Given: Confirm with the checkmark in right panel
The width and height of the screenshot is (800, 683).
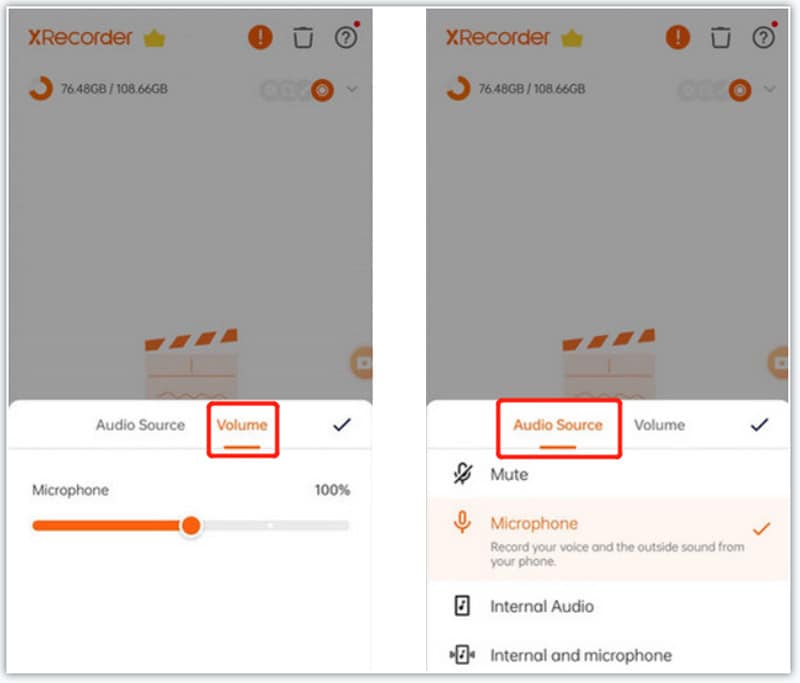Looking at the screenshot, I should click(x=759, y=424).
